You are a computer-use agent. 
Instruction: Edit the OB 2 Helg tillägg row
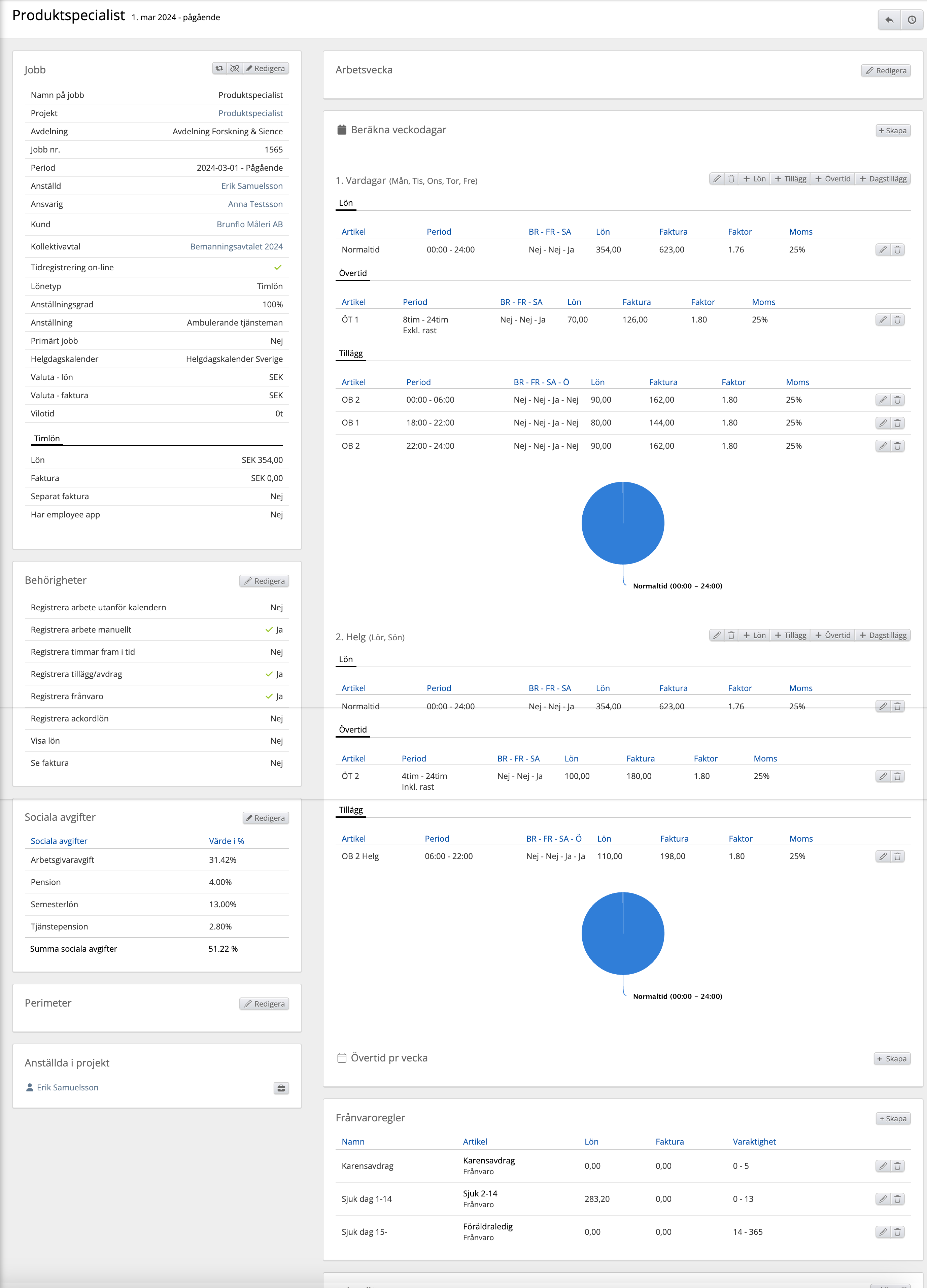[x=883, y=856]
